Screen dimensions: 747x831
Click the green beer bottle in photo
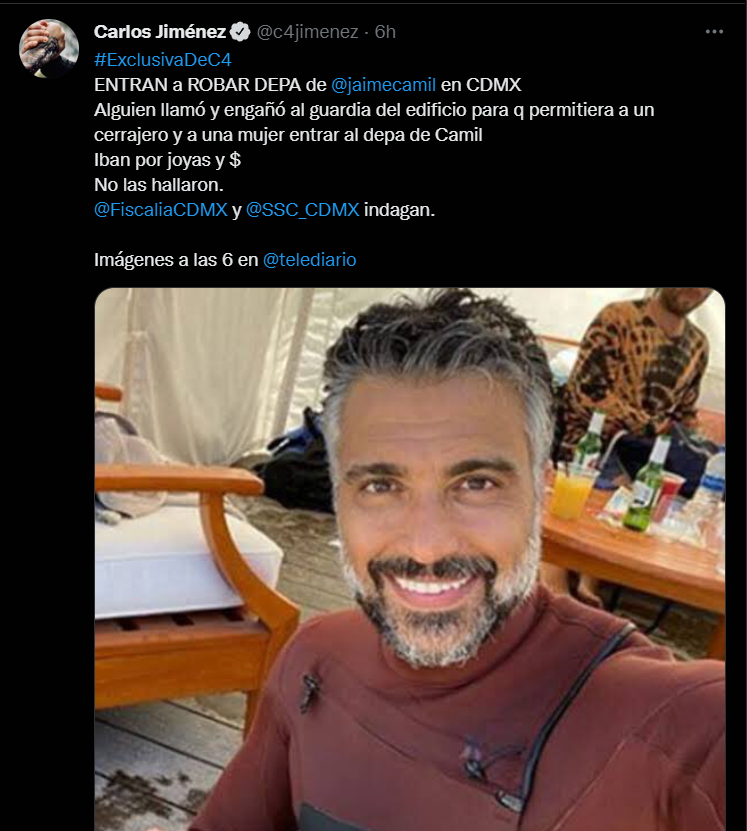644,483
